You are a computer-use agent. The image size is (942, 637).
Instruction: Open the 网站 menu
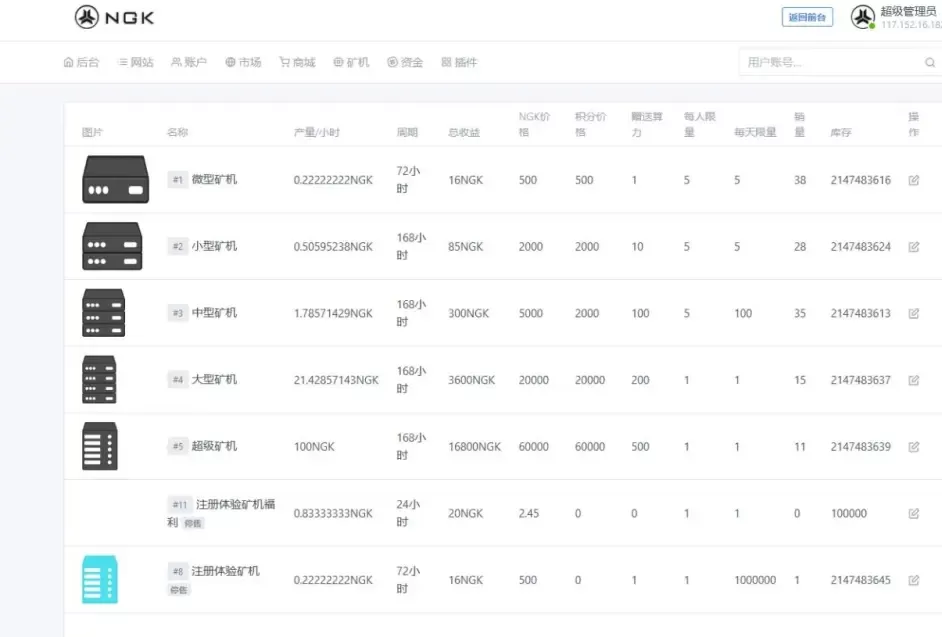[136, 62]
